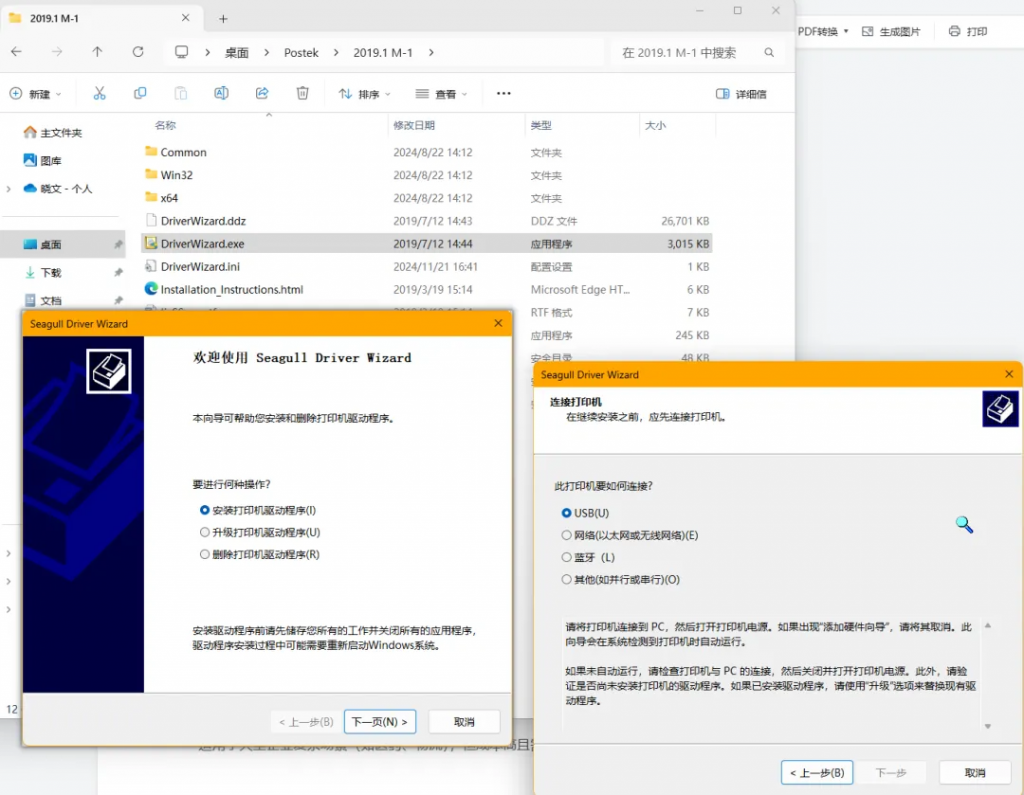Click the generate image button in background app
The width and height of the screenshot is (1024, 795).
[x=891, y=31]
